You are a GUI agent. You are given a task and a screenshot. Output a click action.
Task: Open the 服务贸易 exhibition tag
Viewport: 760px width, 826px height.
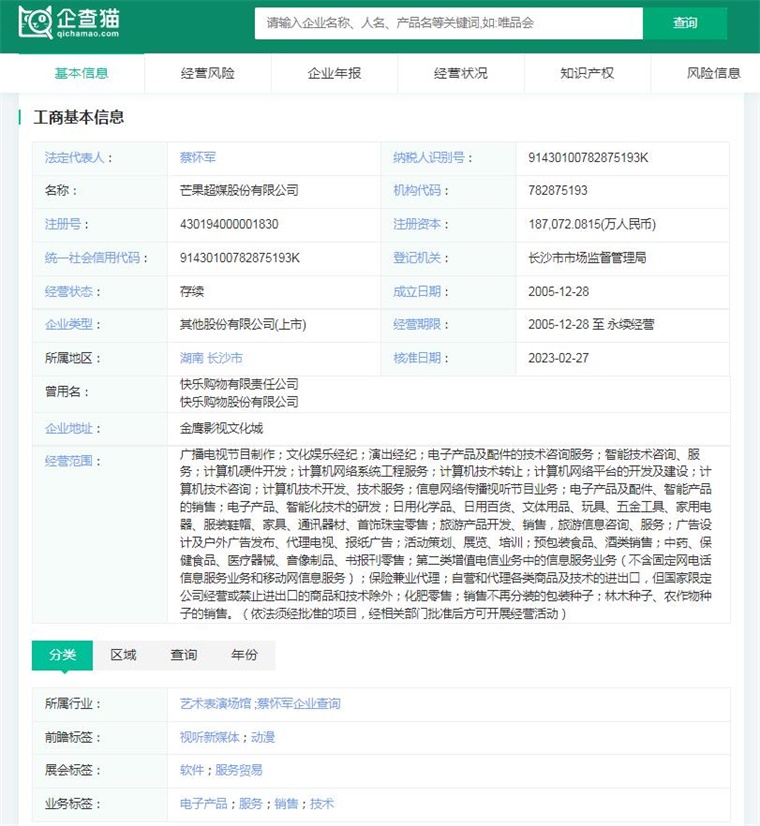[239, 770]
